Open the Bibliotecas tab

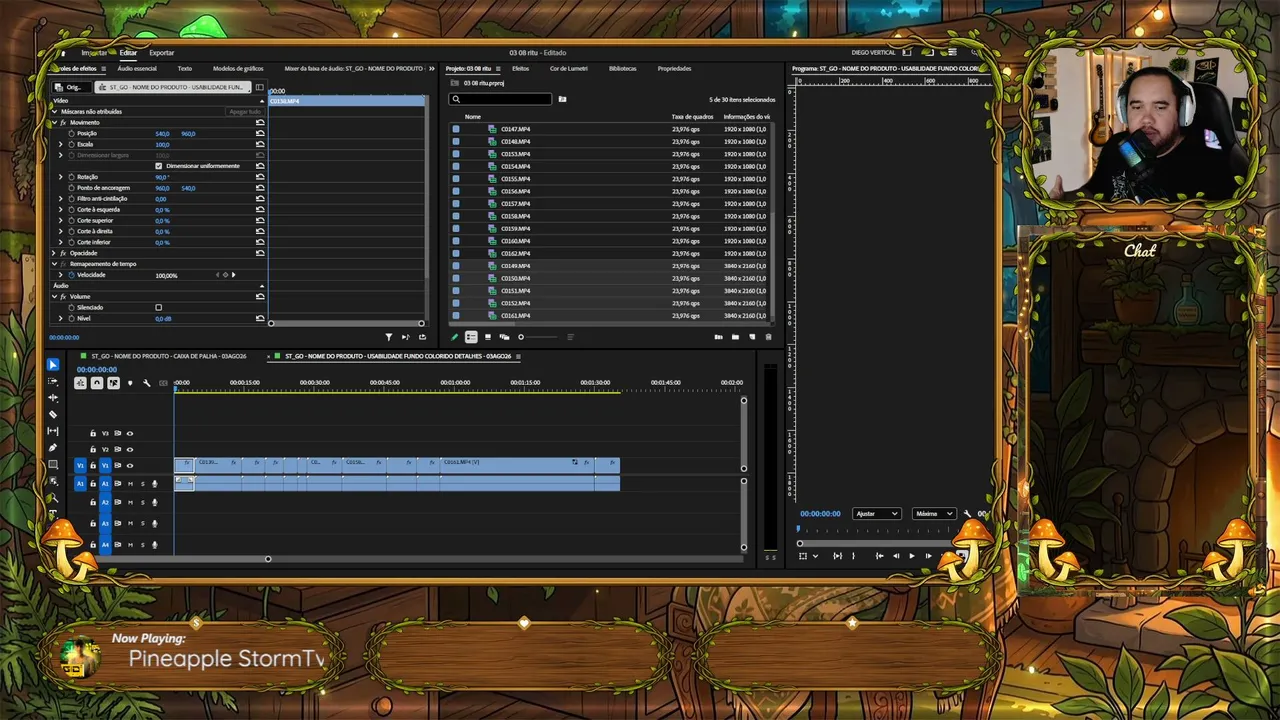tap(622, 69)
